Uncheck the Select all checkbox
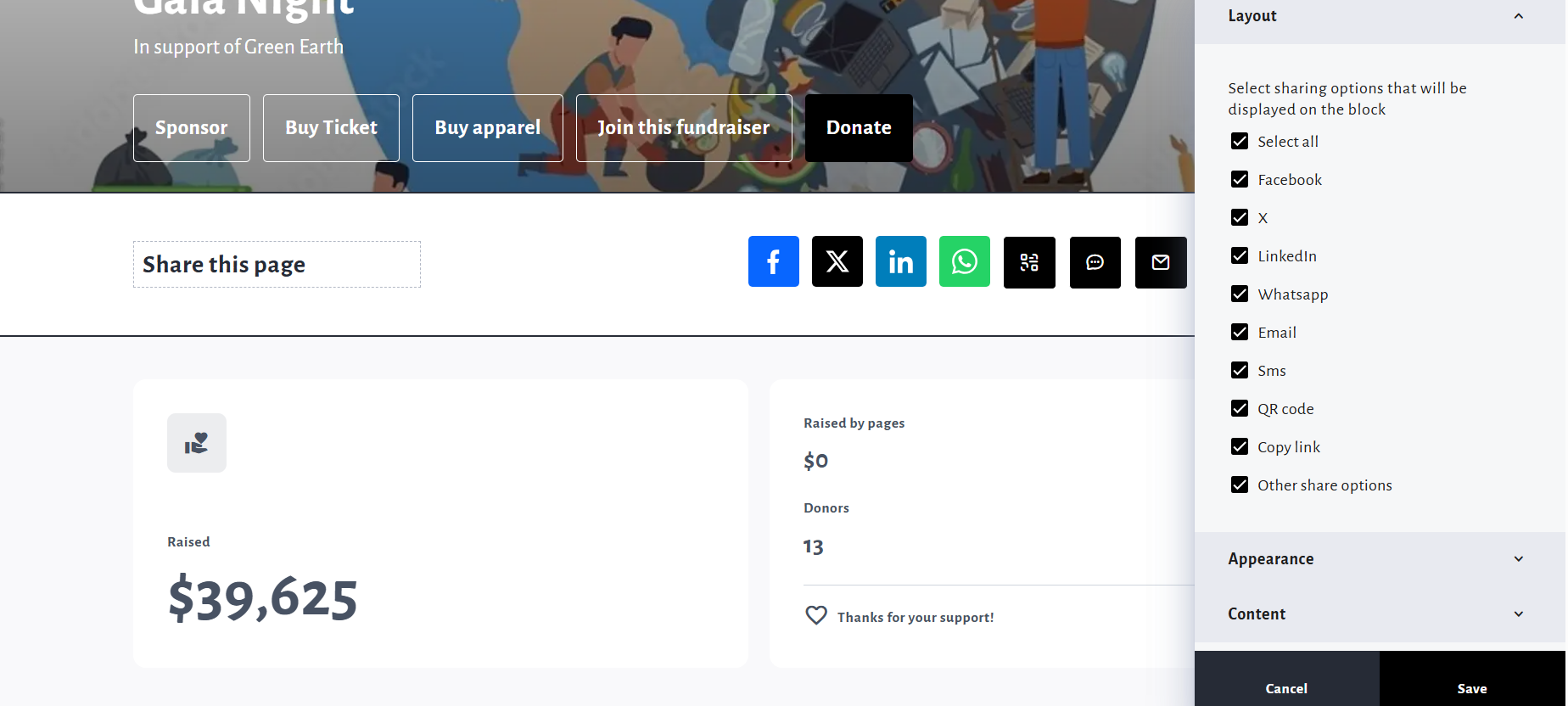The height and width of the screenshot is (706, 1568). pyautogui.click(x=1240, y=141)
